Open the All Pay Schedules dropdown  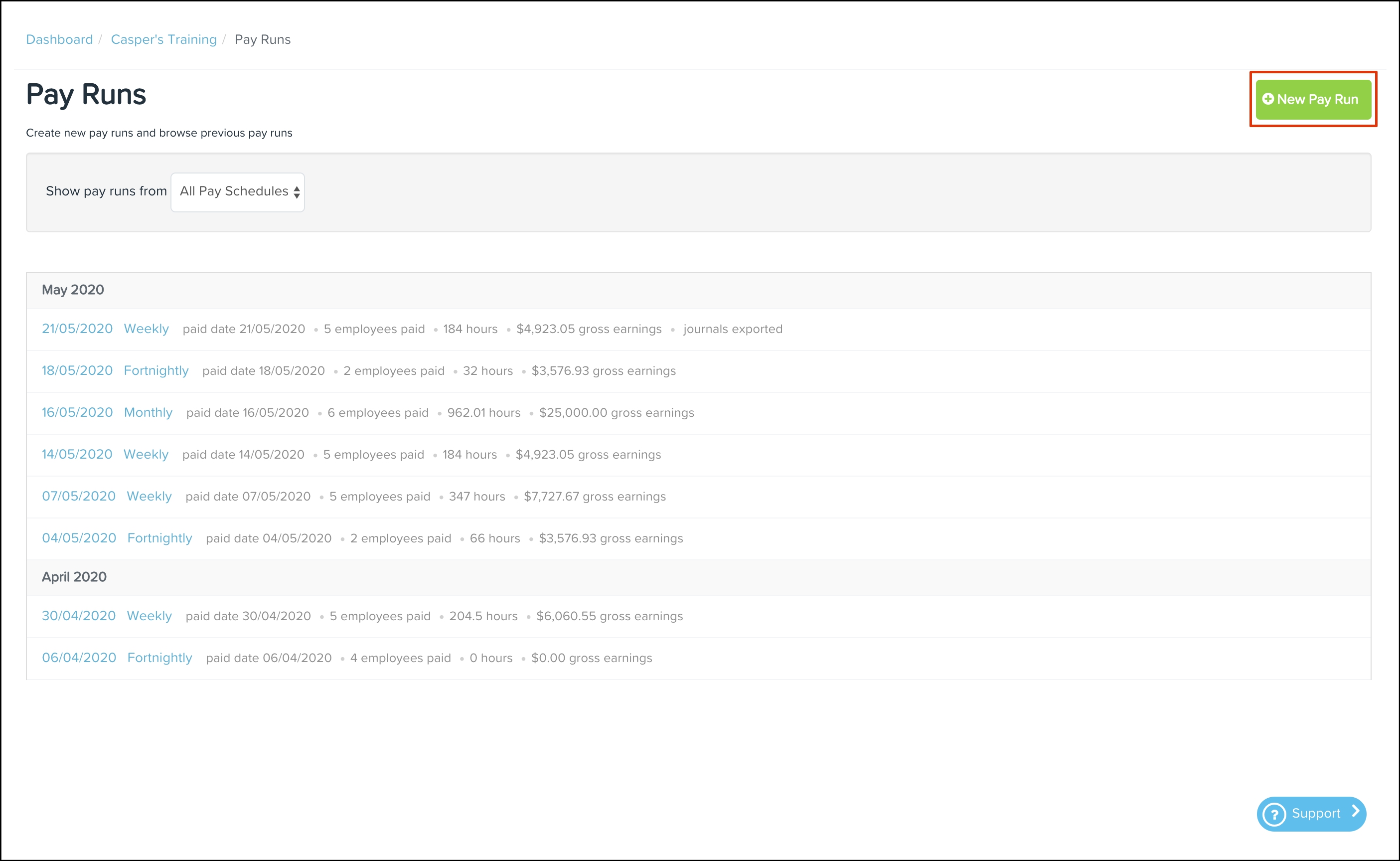[238, 192]
